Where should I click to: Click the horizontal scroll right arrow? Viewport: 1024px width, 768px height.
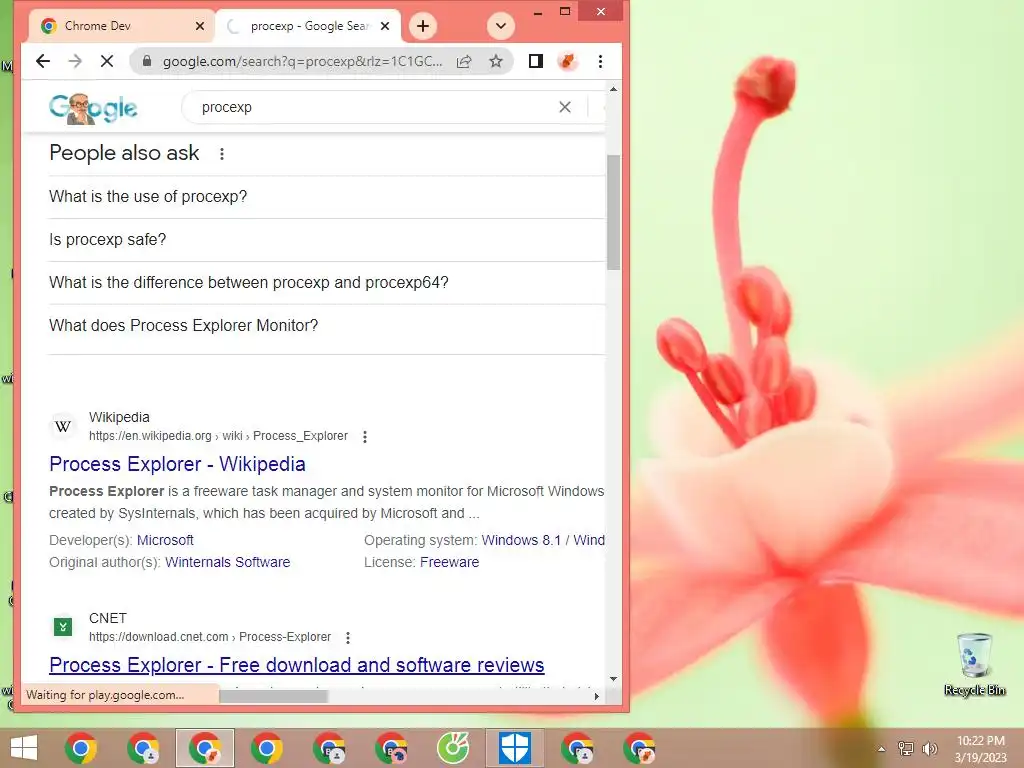pos(597,696)
